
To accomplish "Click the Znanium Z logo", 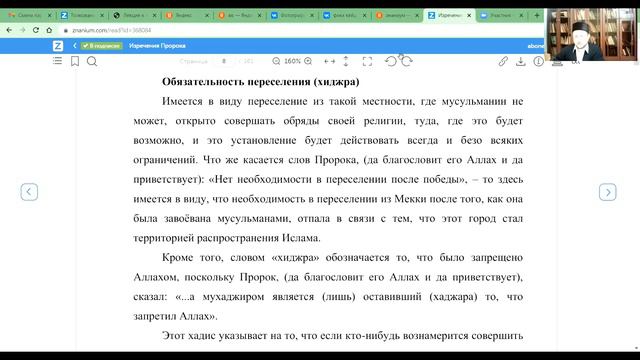I will pyautogui.click(x=58, y=46).
